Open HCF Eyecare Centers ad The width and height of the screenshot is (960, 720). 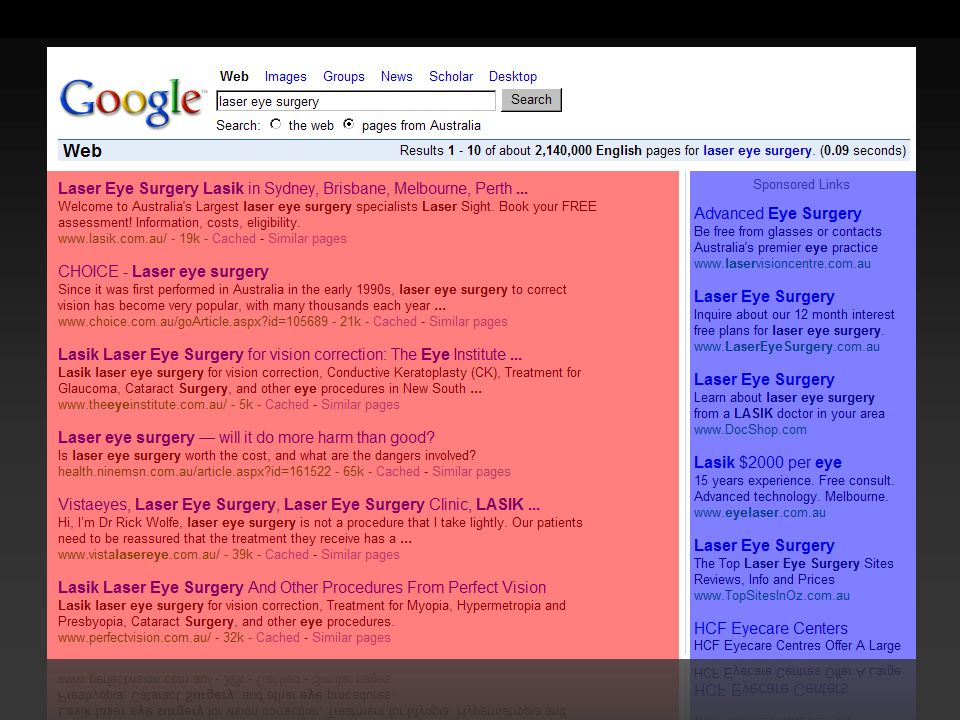point(770,628)
